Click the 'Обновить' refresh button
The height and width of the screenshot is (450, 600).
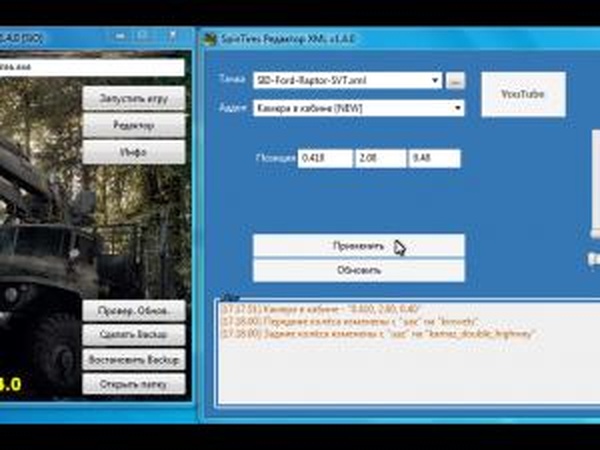358,270
